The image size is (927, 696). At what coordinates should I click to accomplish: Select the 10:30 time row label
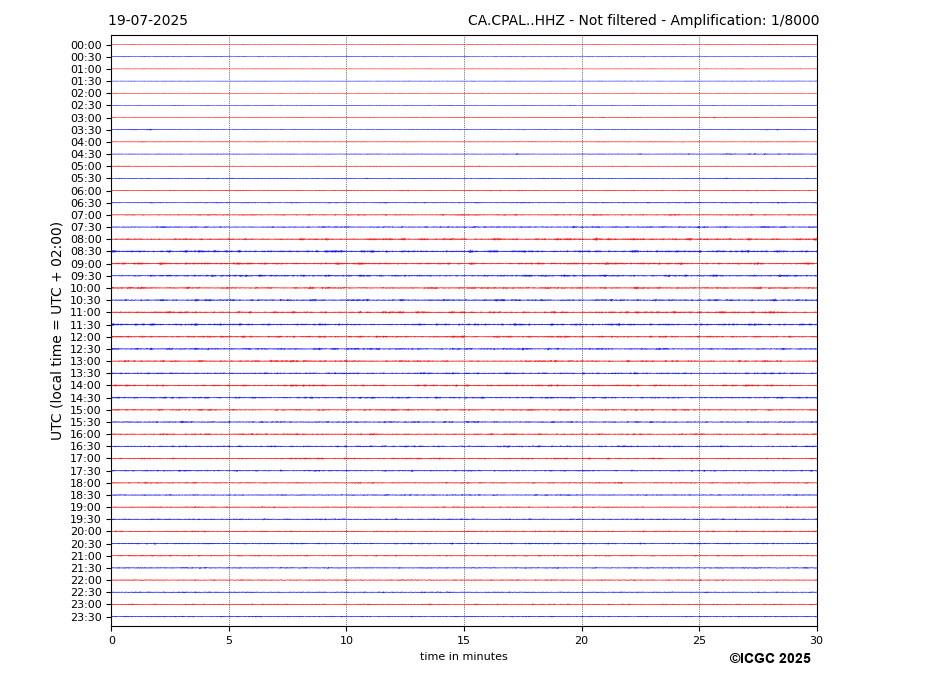click(x=86, y=300)
